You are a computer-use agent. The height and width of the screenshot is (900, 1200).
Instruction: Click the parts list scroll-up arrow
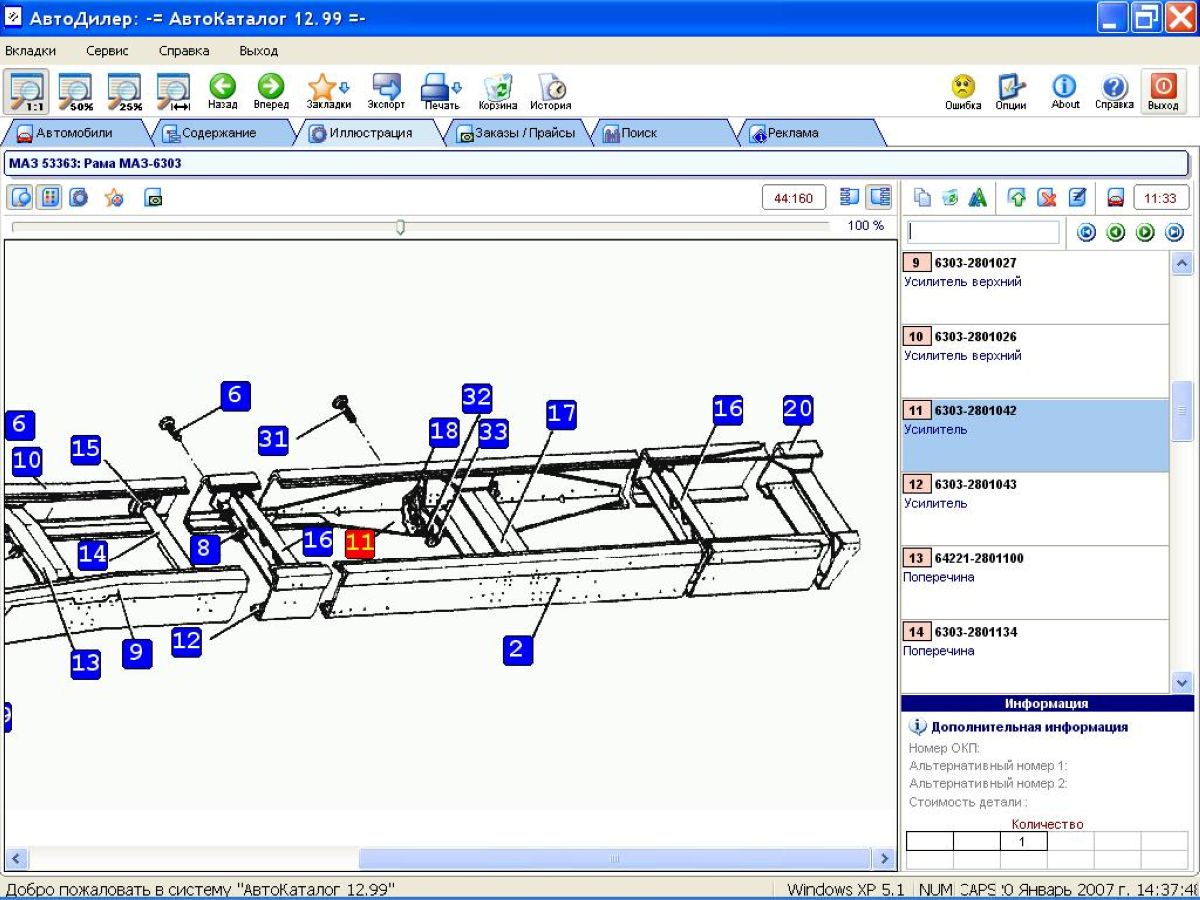1181,263
